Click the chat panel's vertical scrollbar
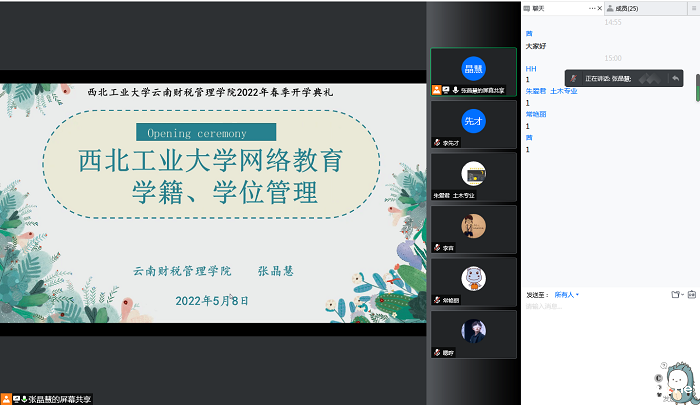 pos(698,88)
